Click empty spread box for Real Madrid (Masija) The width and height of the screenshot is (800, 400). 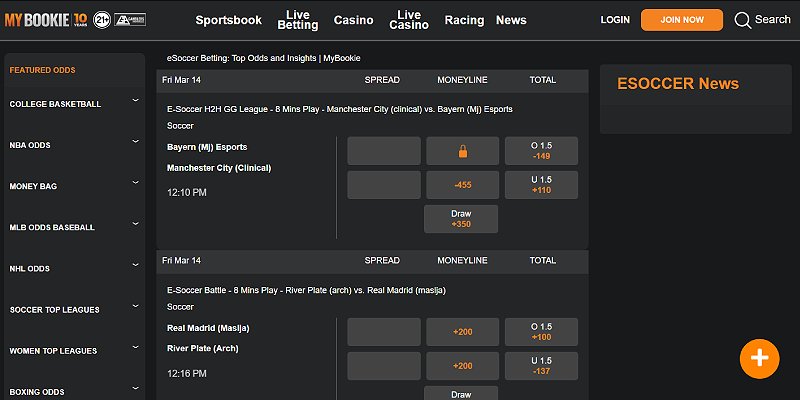[384, 332]
